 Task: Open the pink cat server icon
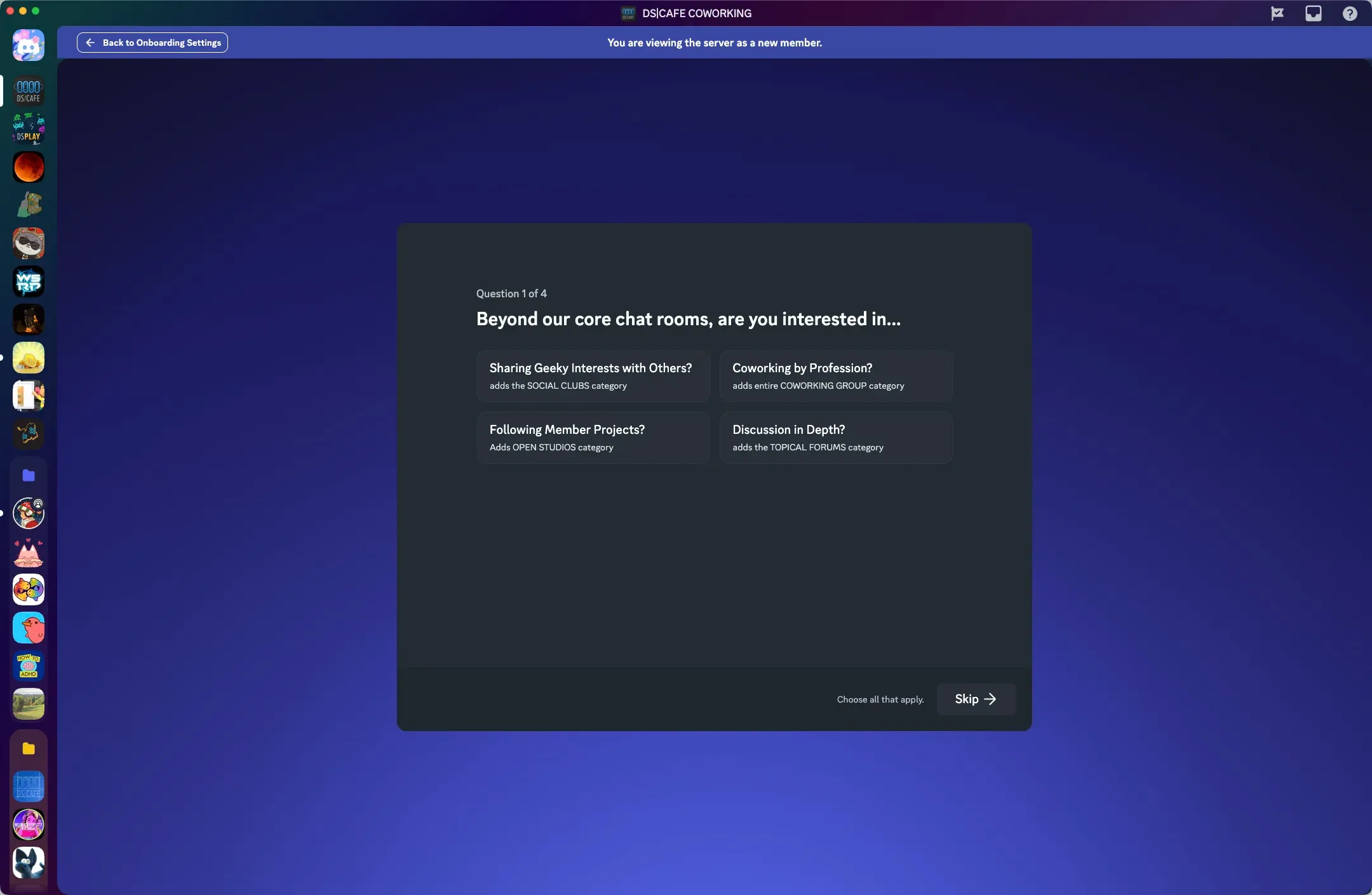point(29,552)
